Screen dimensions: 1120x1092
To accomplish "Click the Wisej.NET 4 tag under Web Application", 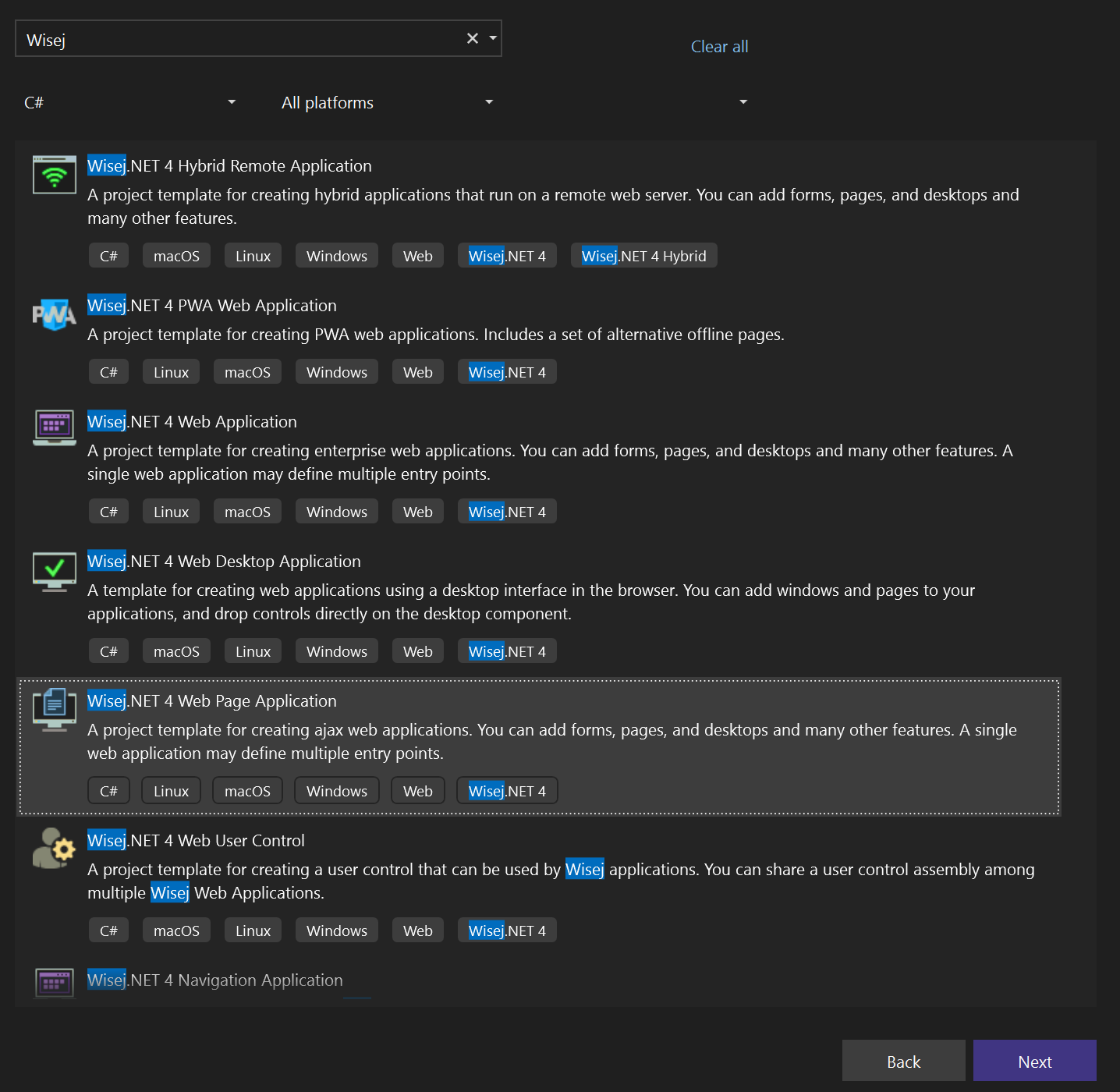I will point(507,512).
